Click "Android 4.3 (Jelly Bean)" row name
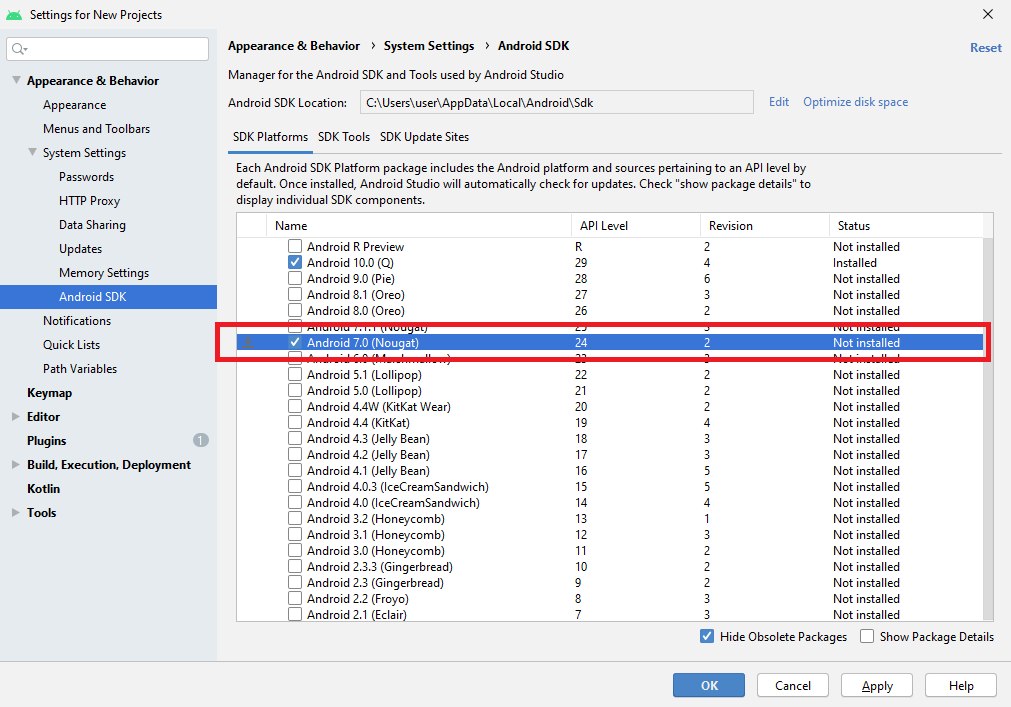The width and height of the screenshot is (1011, 707). coord(368,439)
